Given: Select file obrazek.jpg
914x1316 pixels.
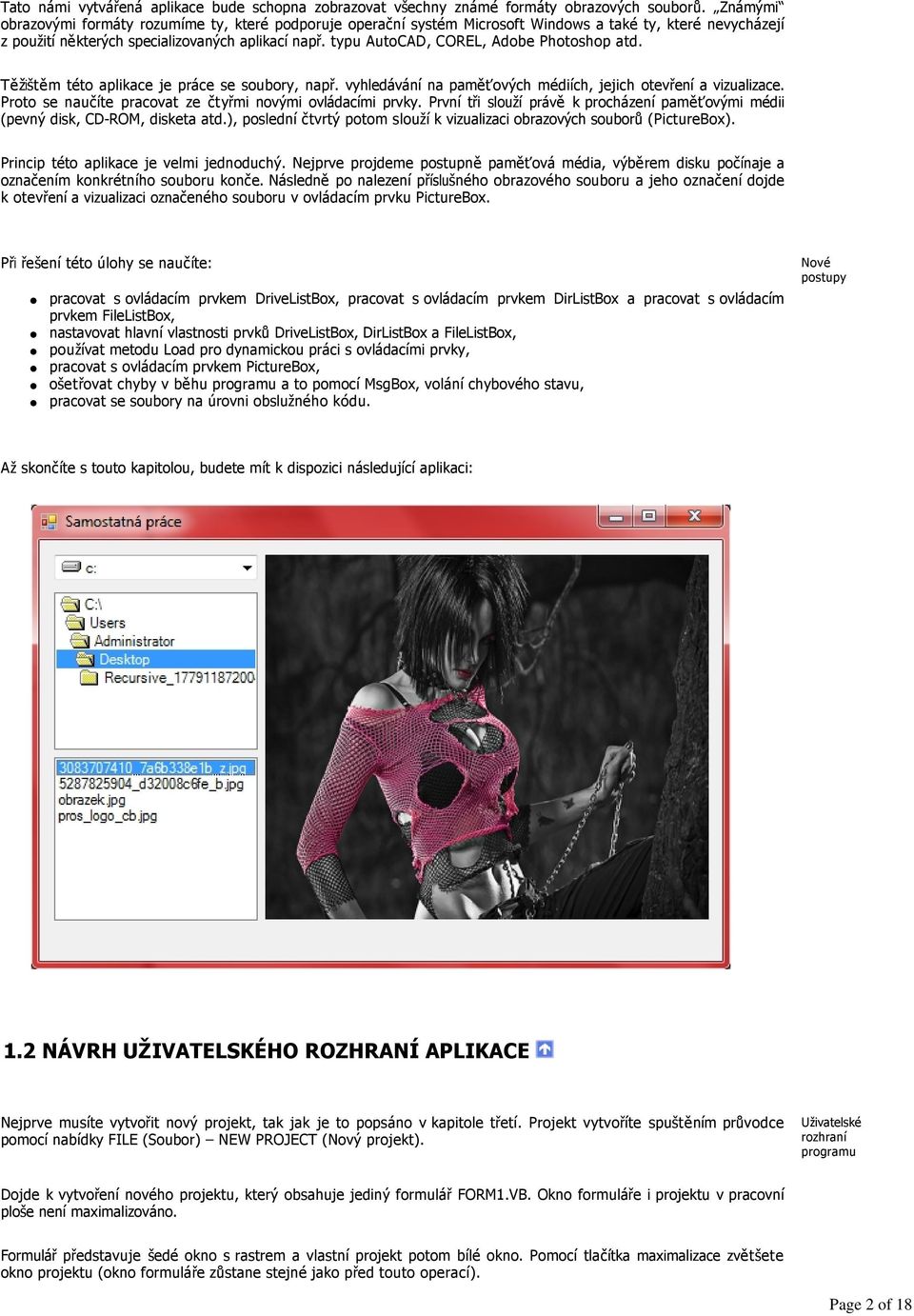Looking at the screenshot, I should tap(92, 800).
